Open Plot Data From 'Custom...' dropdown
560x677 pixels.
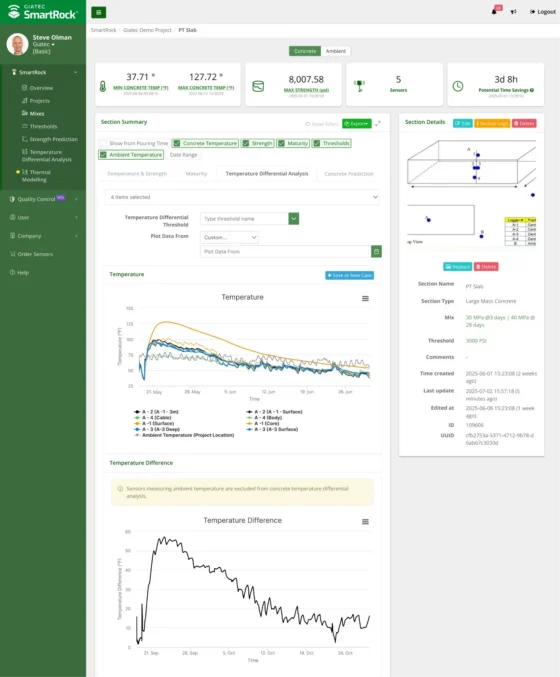(x=229, y=237)
